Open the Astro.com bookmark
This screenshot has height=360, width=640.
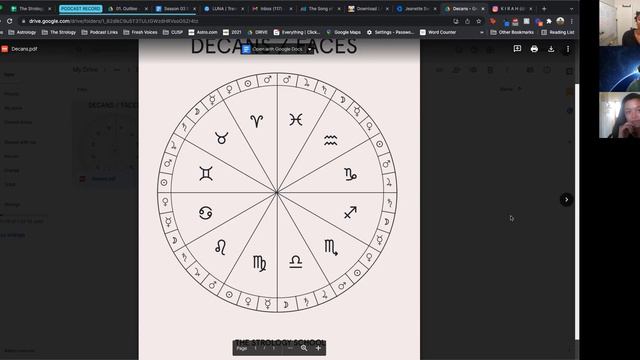[x=203, y=32]
